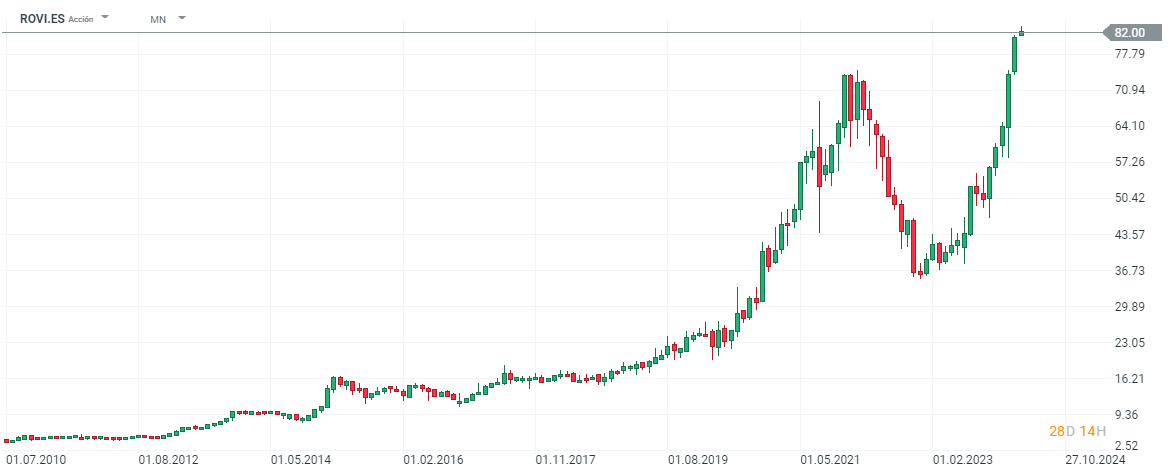Click the 01.05.2014 date label

pyautogui.click(x=303, y=461)
